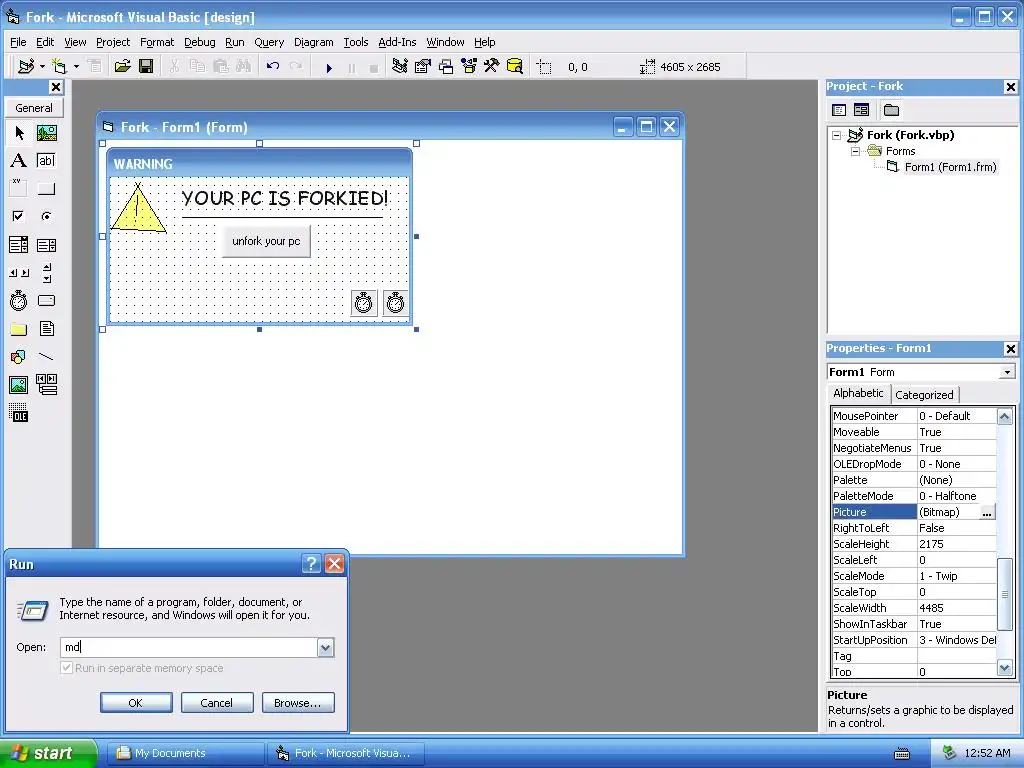
Task: Click the 'unfork your pc' form button
Action: (266, 241)
